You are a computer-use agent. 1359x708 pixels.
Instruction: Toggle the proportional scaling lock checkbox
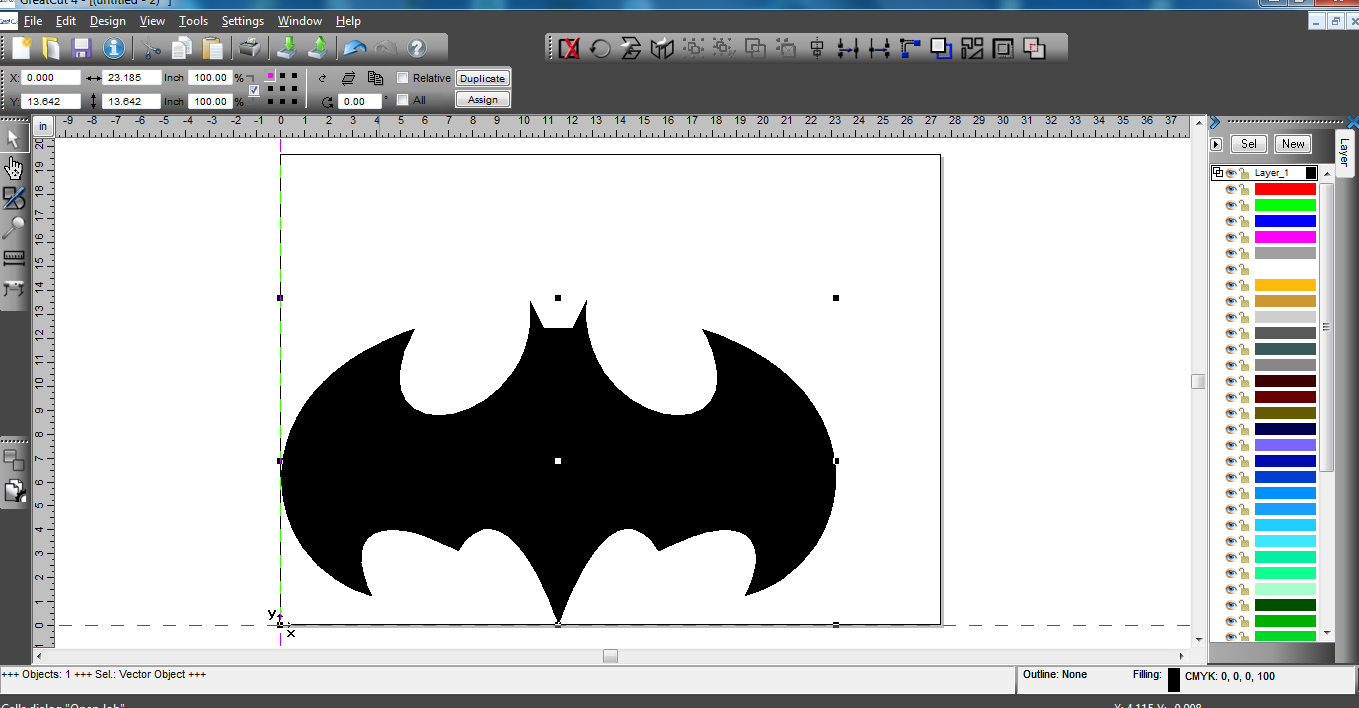click(254, 90)
